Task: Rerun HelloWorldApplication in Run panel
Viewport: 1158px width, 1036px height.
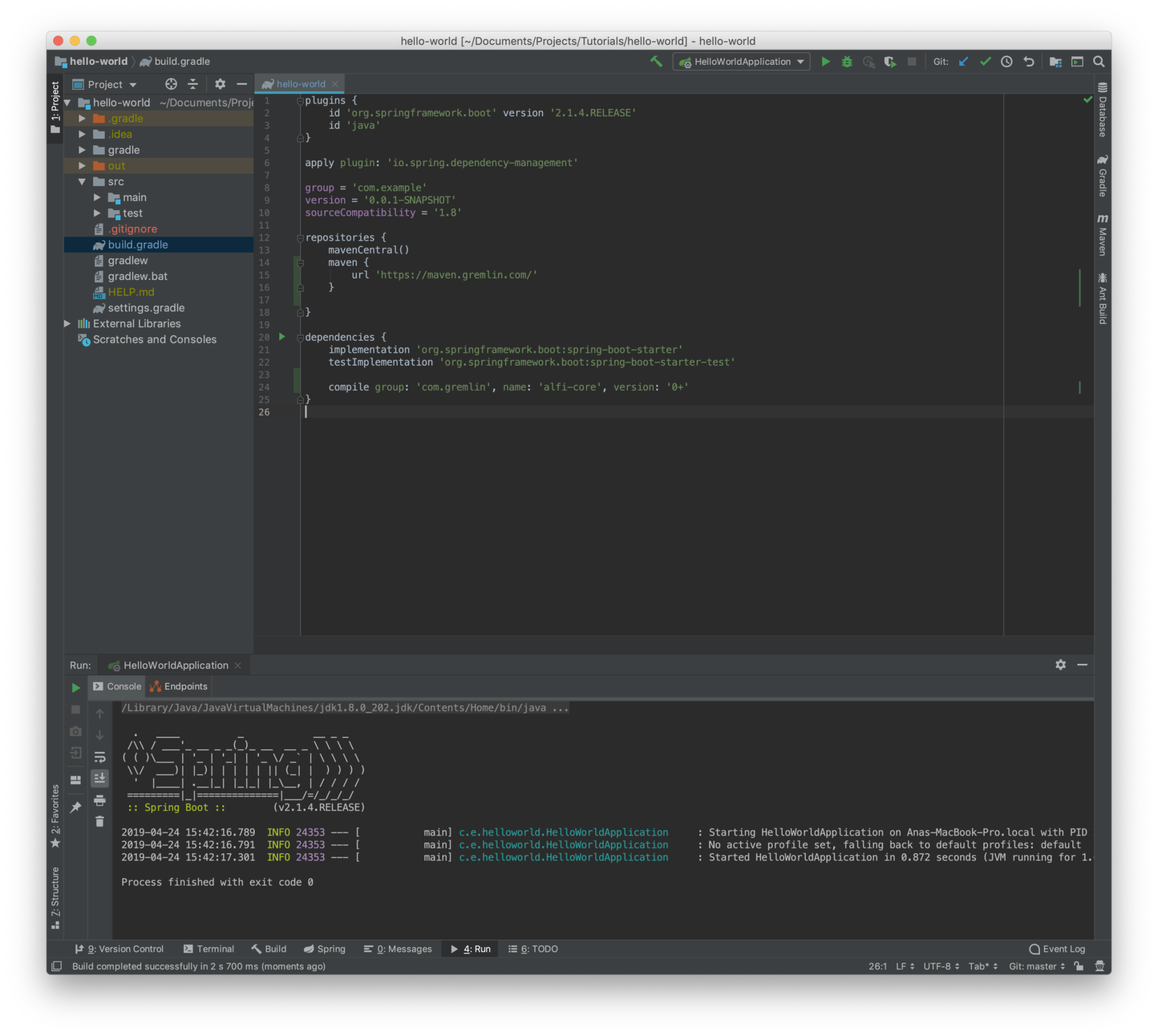Action: pos(76,688)
